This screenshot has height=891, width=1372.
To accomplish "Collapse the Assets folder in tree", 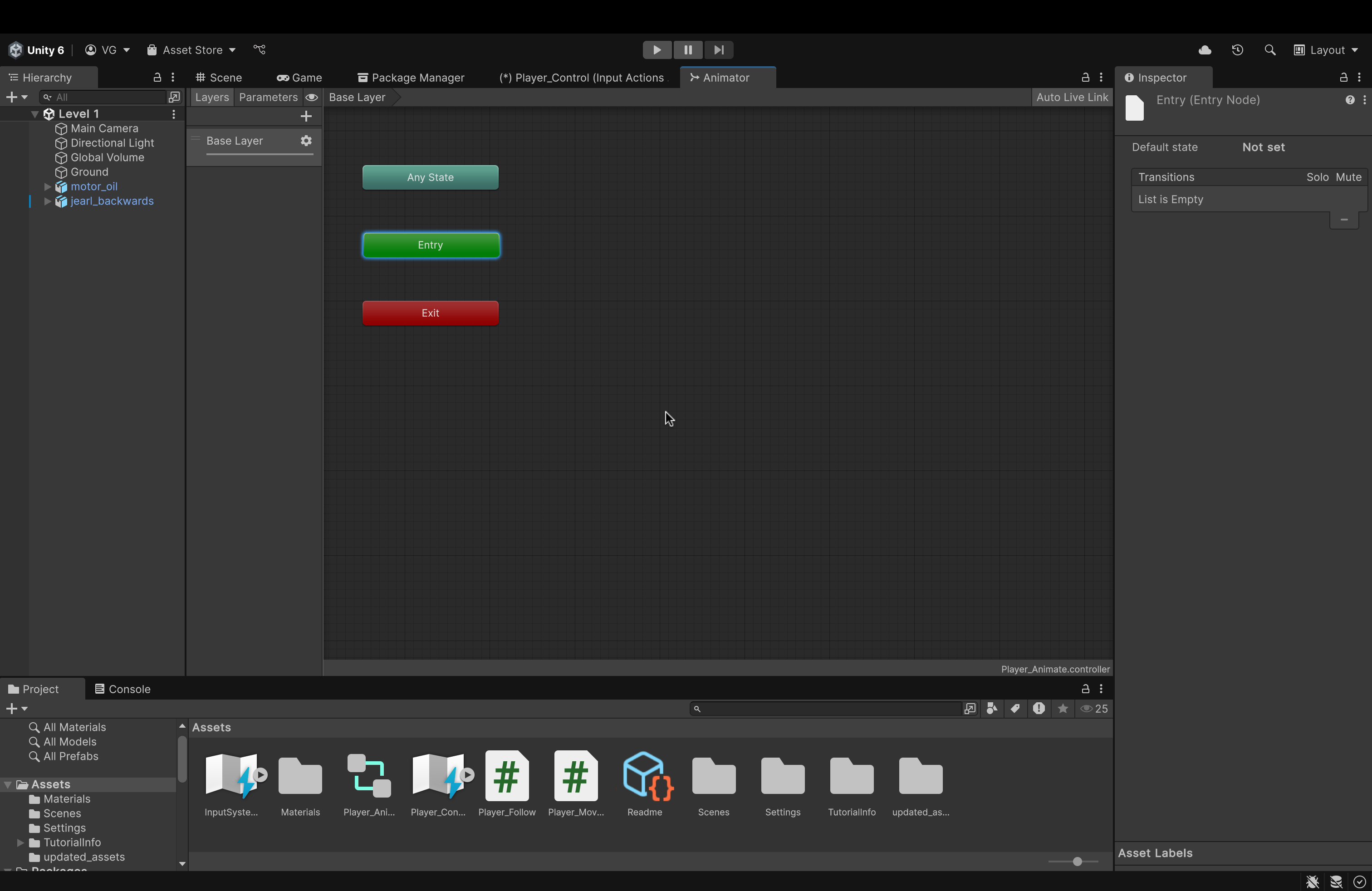I will coord(8,784).
